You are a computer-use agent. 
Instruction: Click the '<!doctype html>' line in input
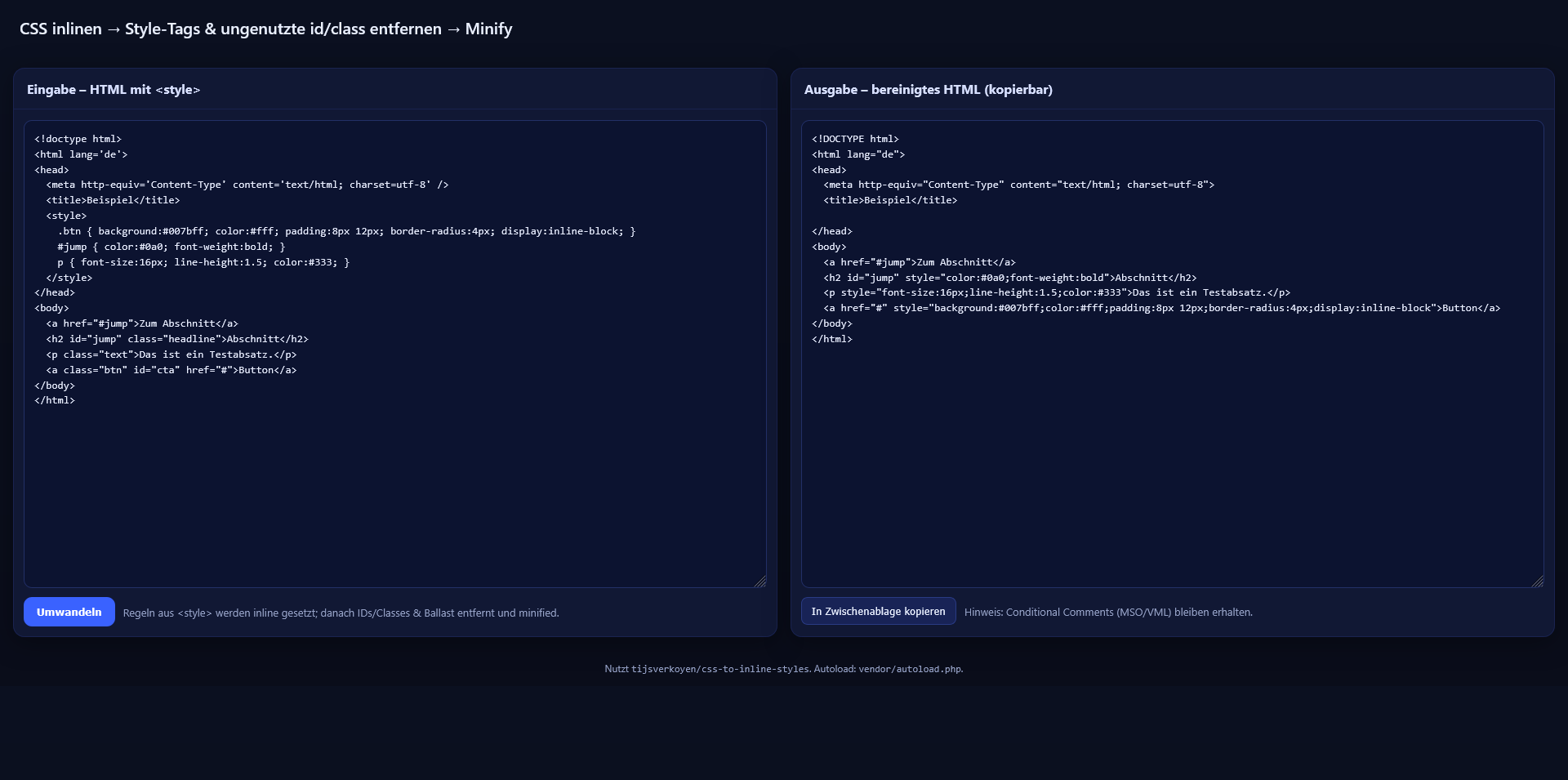(78, 139)
